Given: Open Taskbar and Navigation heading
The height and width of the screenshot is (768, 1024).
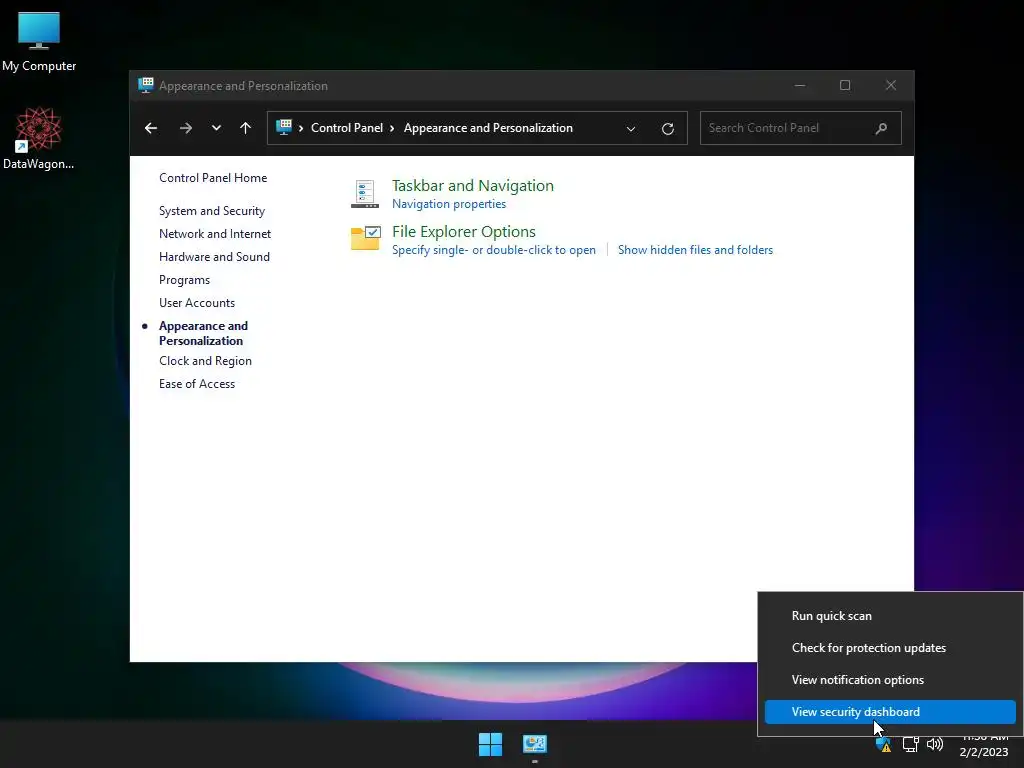Looking at the screenshot, I should coord(473,185).
